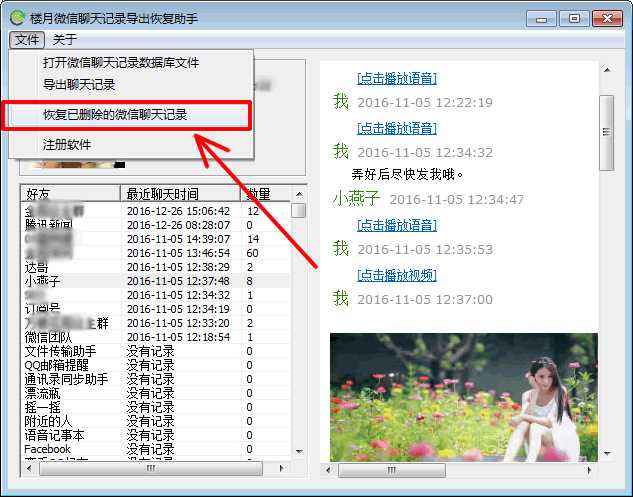Click the app logo icon in title bar
Image resolution: width=633 pixels, height=497 pixels.
[x=18, y=18]
